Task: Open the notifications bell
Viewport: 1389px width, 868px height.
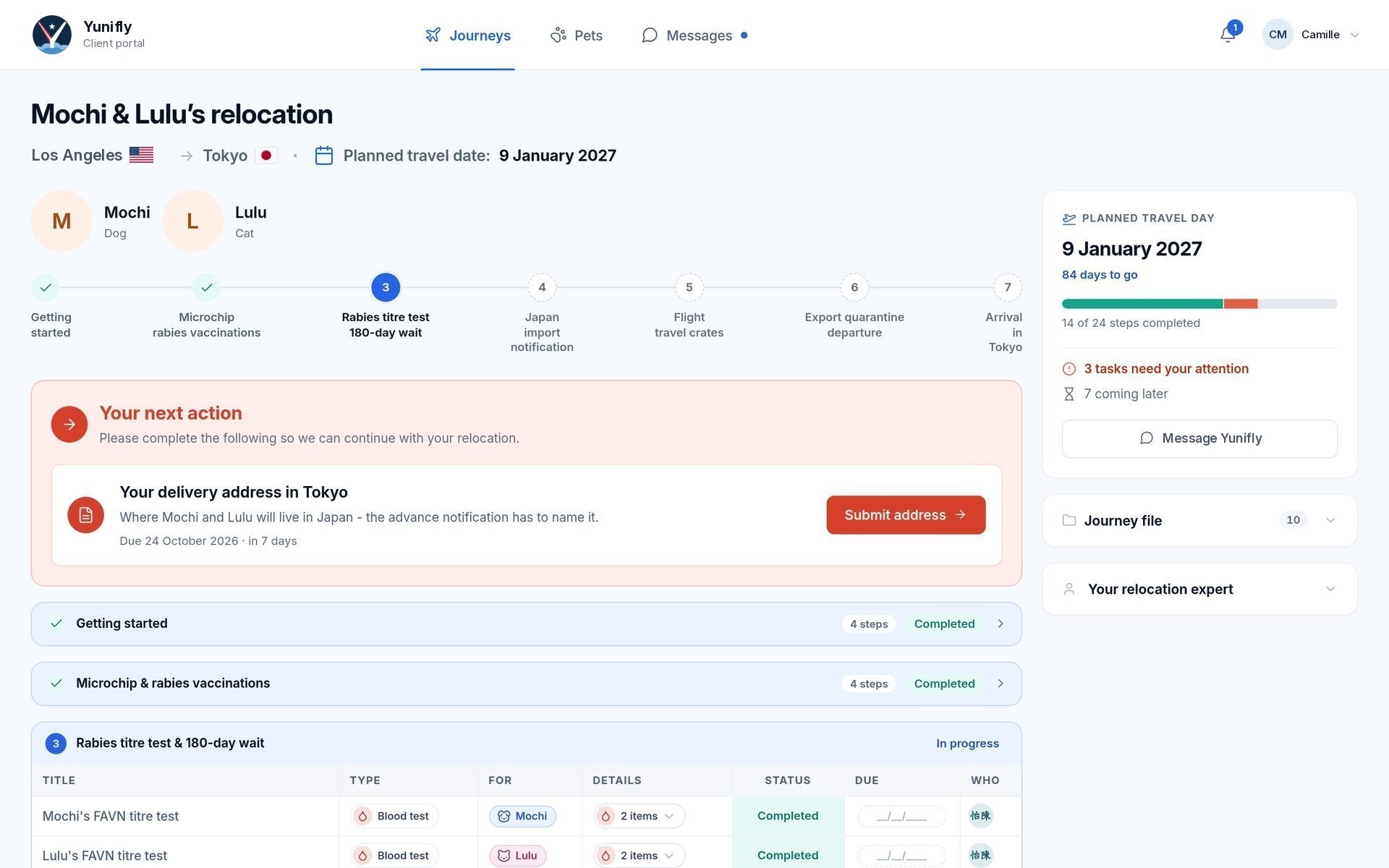Action: [1228, 34]
